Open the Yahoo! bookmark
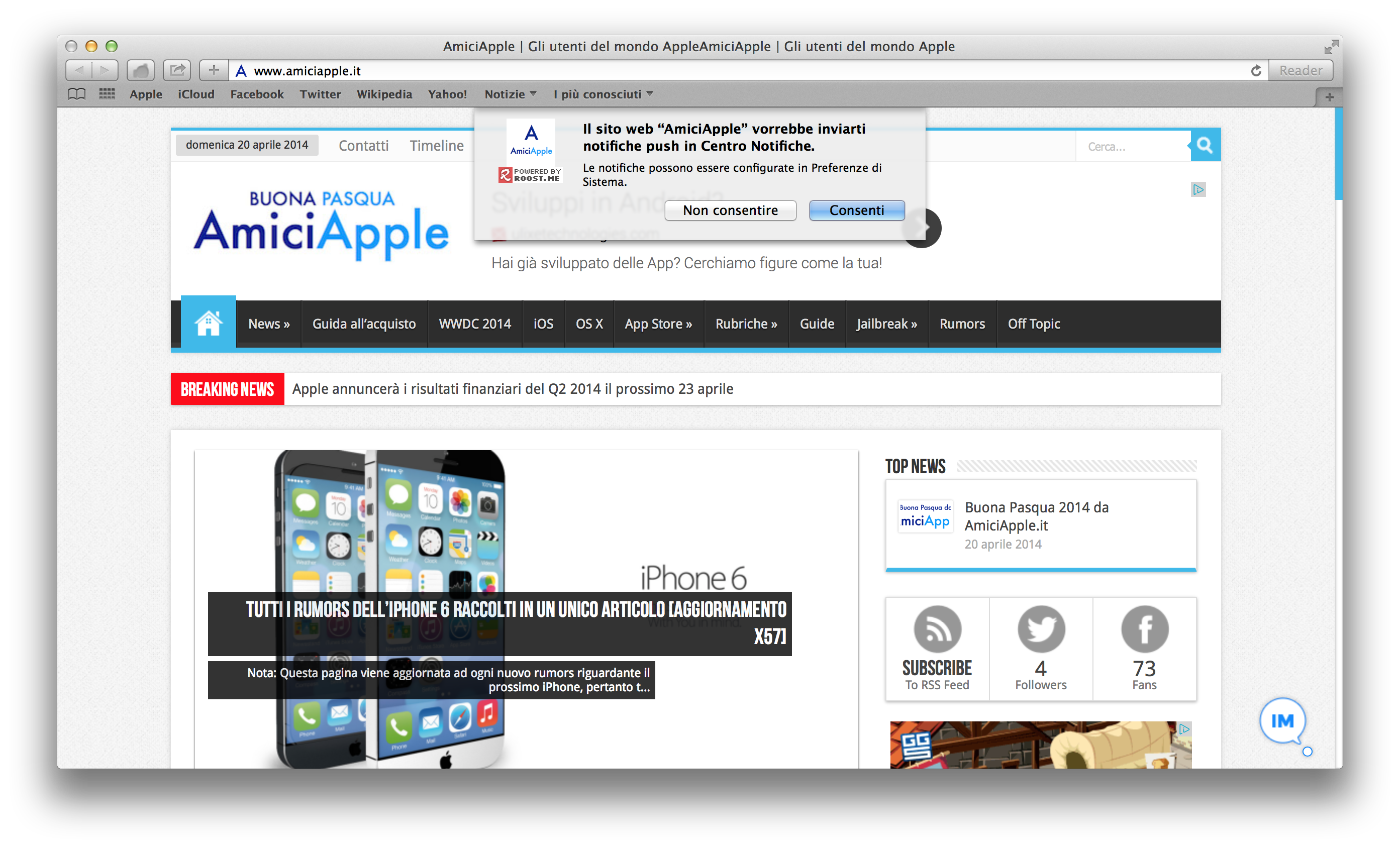 447,94
